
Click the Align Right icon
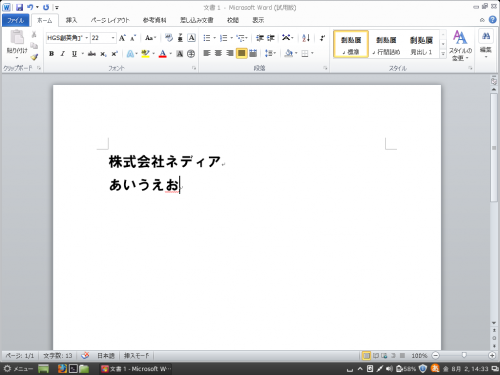(x=230, y=53)
